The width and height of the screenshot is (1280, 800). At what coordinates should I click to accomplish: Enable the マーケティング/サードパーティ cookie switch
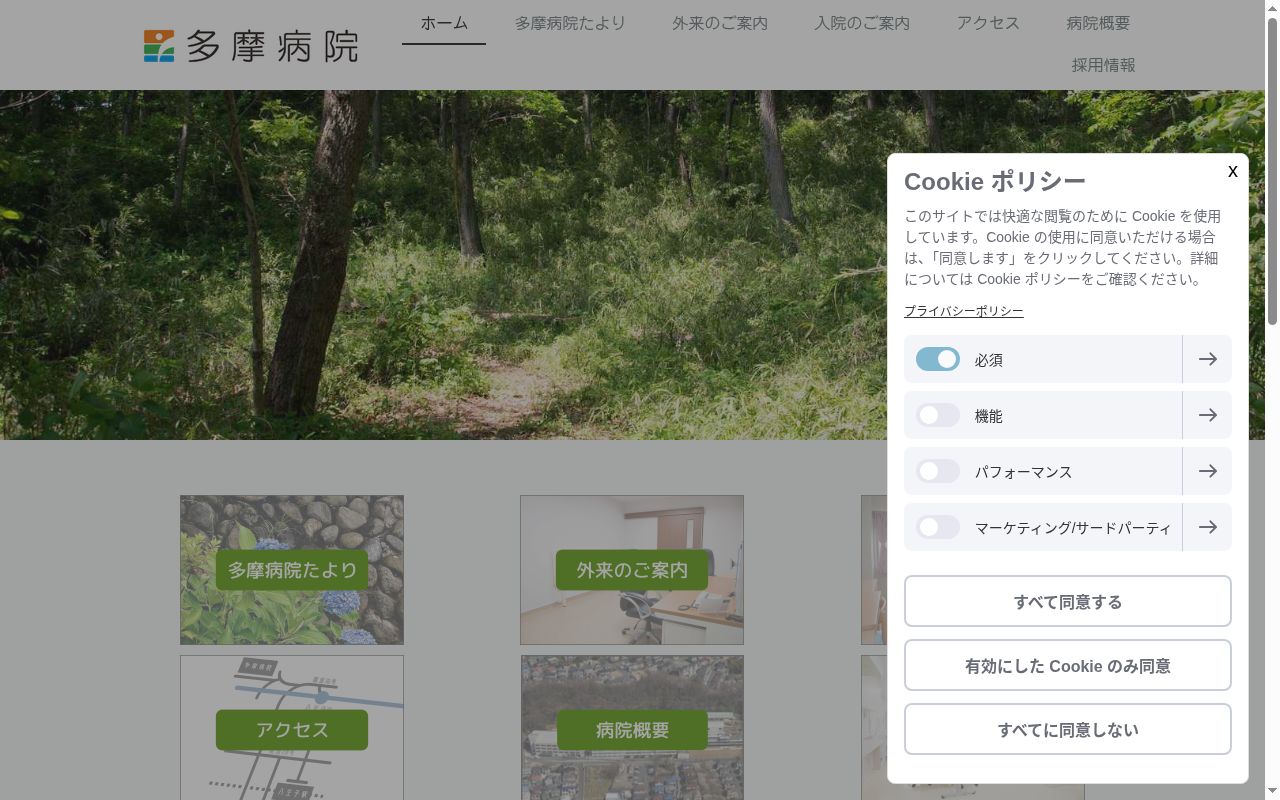click(938, 527)
